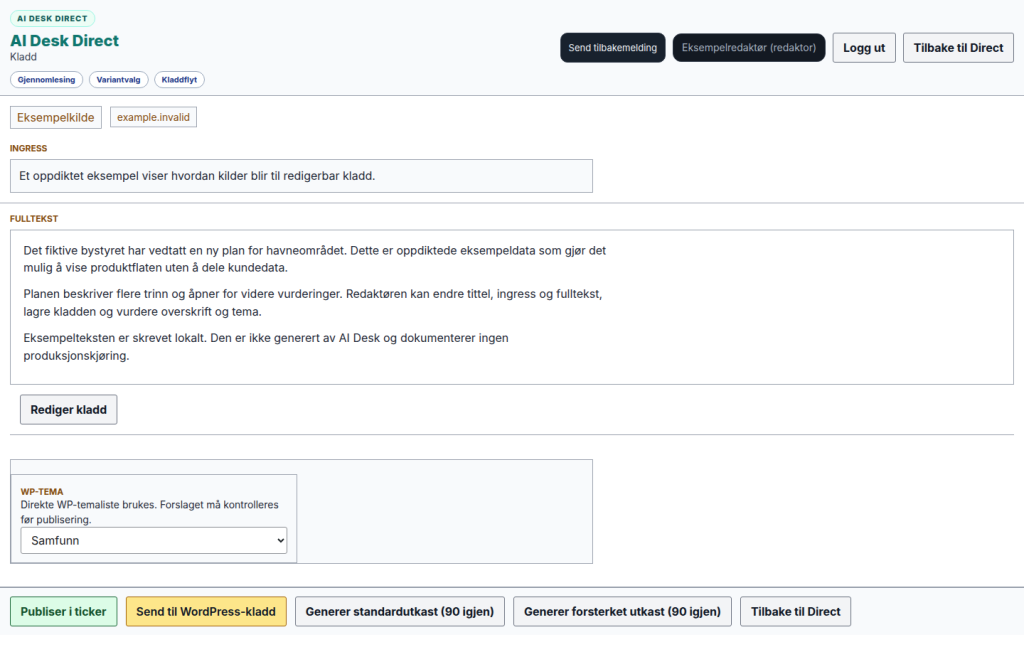Click Generer forsterket utkast (90 igjen)
Screen dimensions: 1024x647
pos(622,612)
